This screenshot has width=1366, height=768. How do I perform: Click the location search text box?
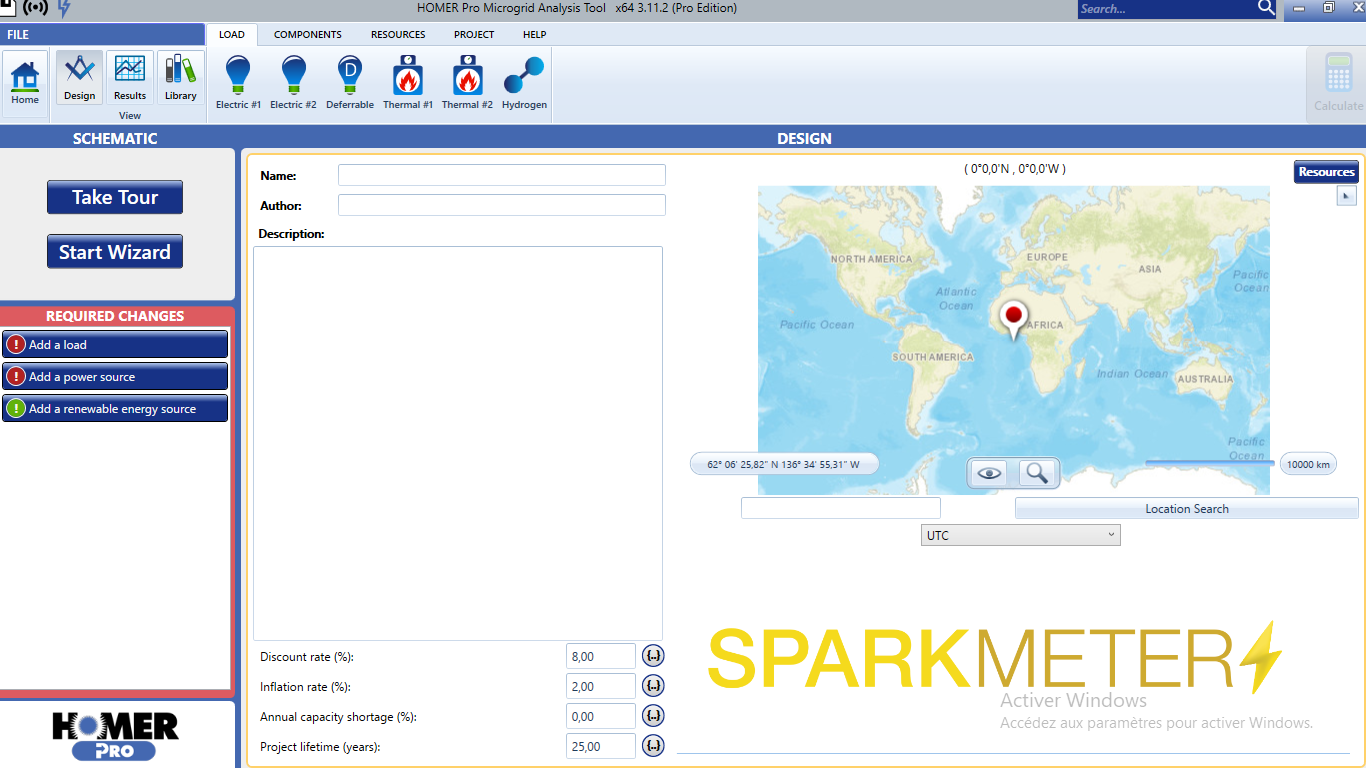[x=841, y=508]
